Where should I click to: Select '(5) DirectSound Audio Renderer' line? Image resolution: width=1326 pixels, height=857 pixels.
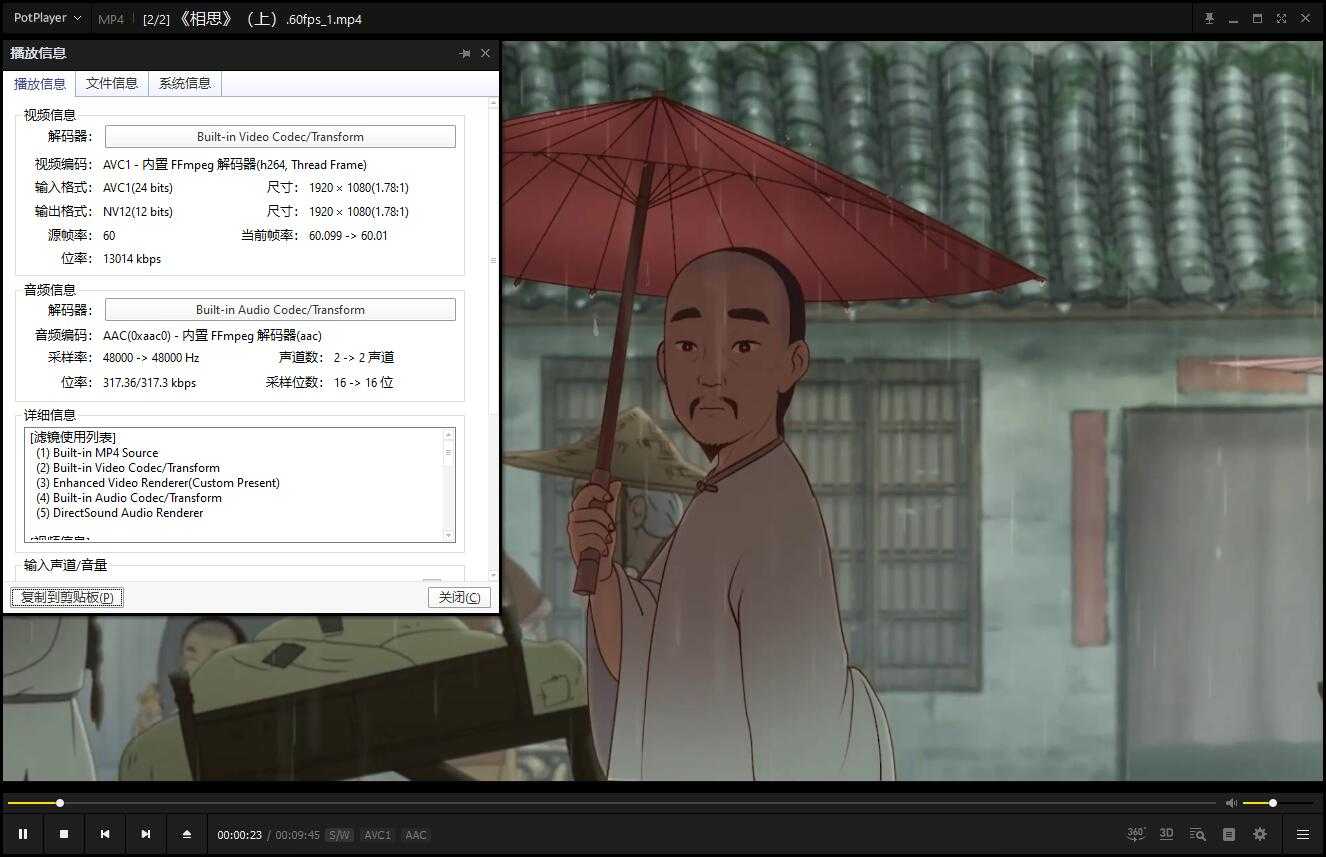coord(120,513)
